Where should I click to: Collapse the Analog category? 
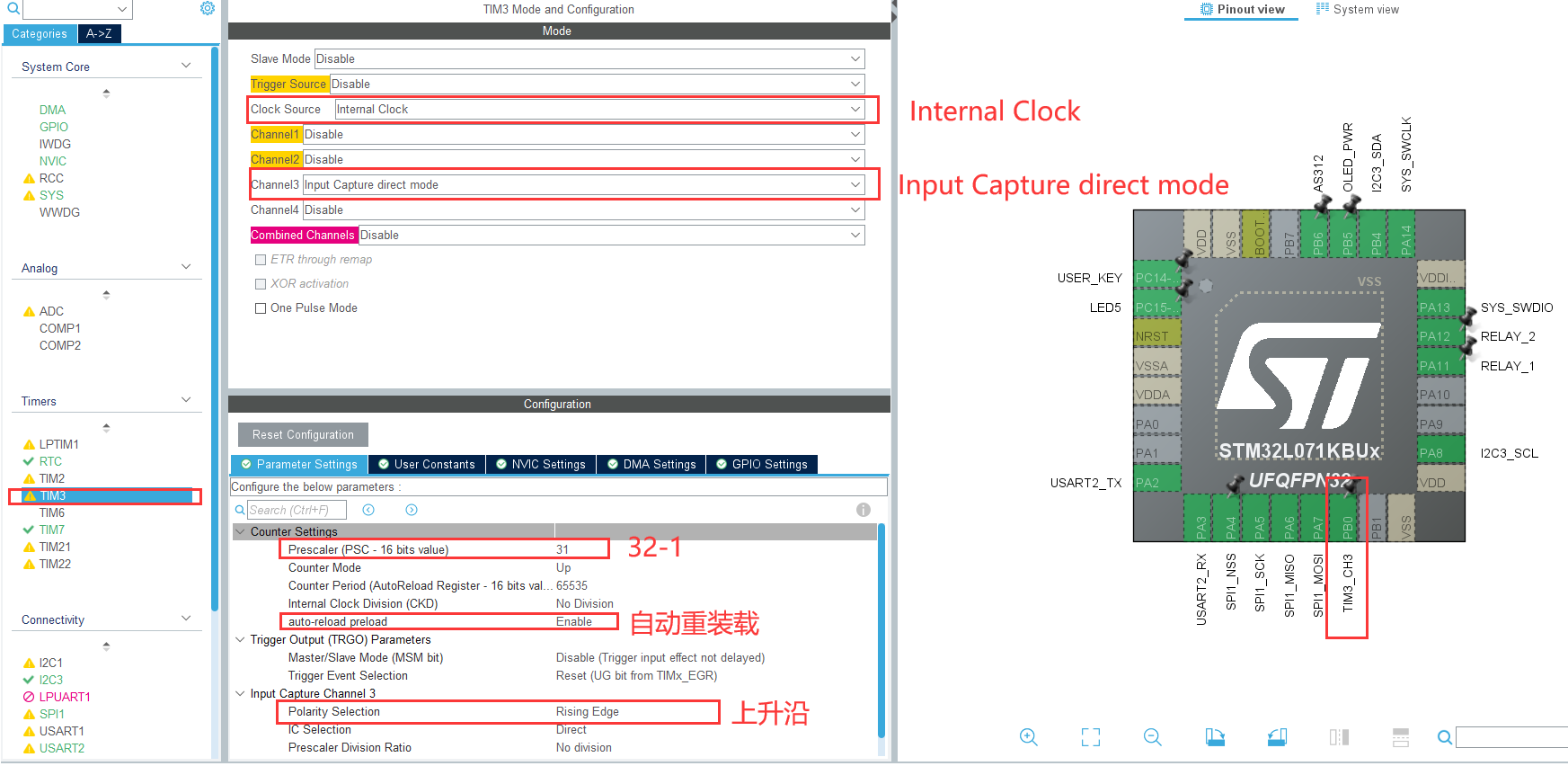pyautogui.click(x=186, y=267)
